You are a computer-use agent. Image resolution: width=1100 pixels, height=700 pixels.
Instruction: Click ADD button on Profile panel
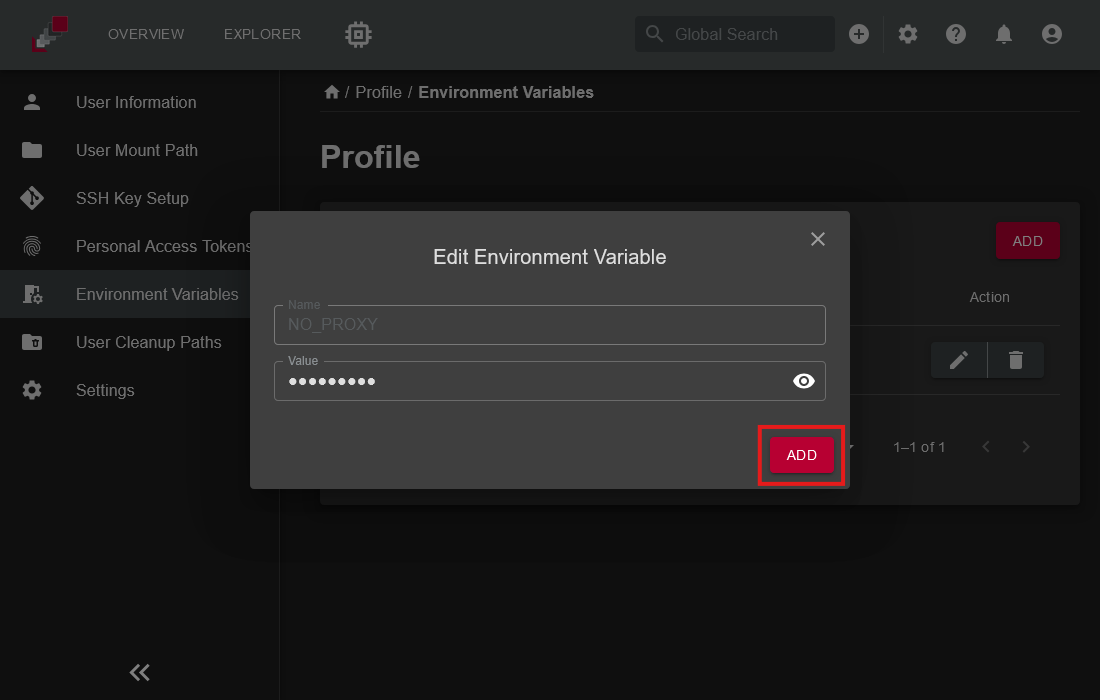pyautogui.click(x=1028, y=241)
